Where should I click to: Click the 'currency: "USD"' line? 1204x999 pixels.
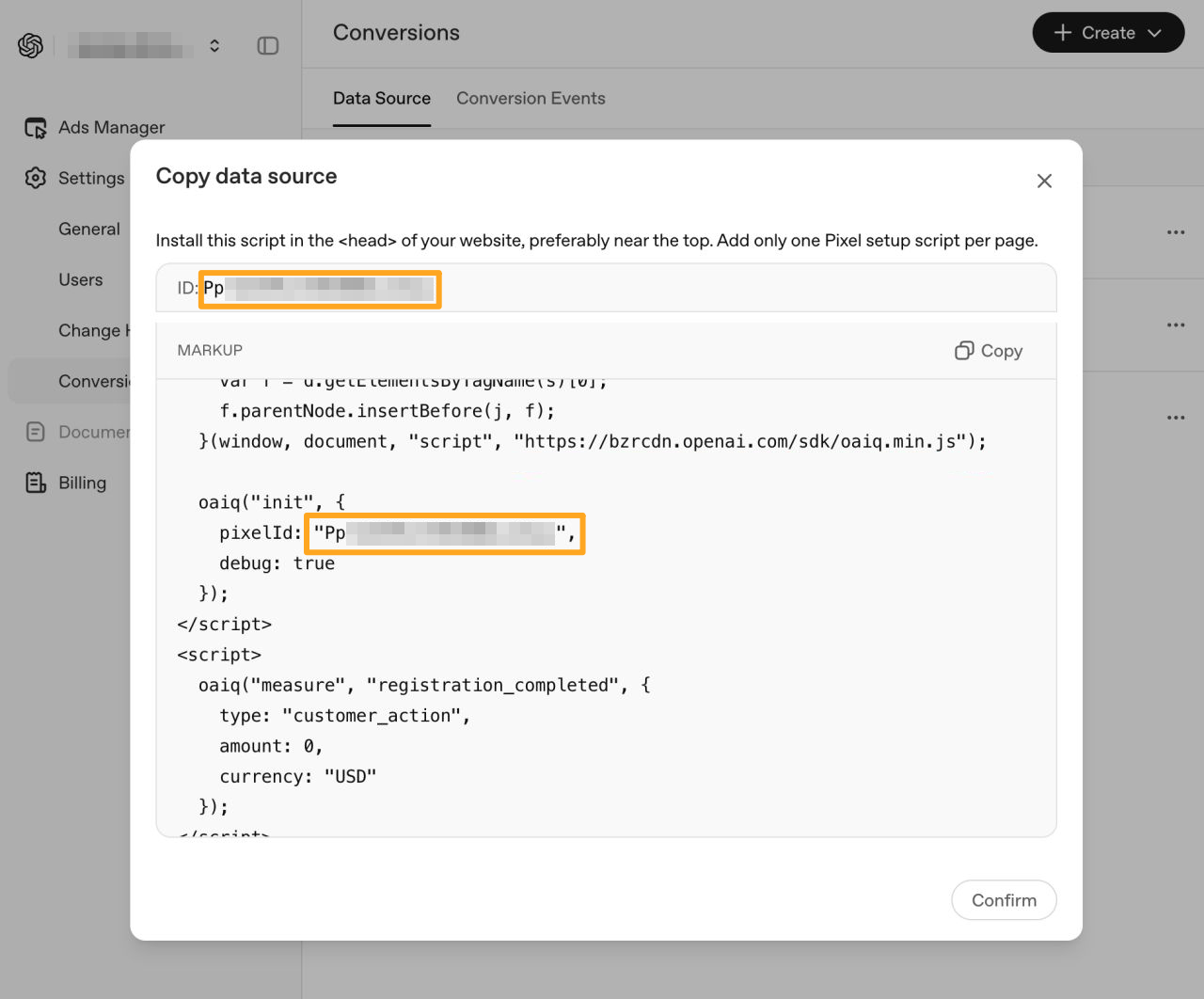click(297, 776)
